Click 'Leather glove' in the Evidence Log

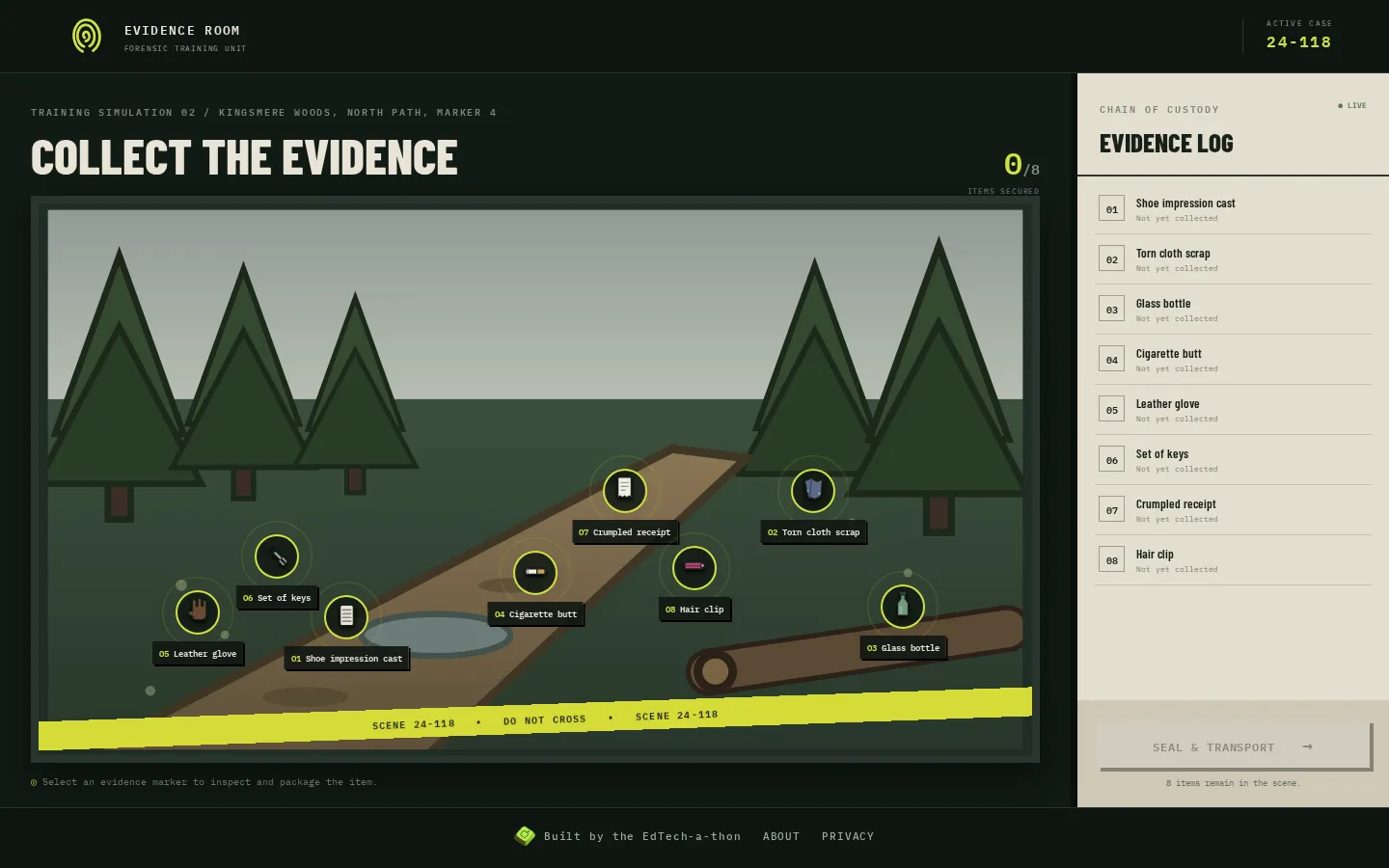point(1168,404)
